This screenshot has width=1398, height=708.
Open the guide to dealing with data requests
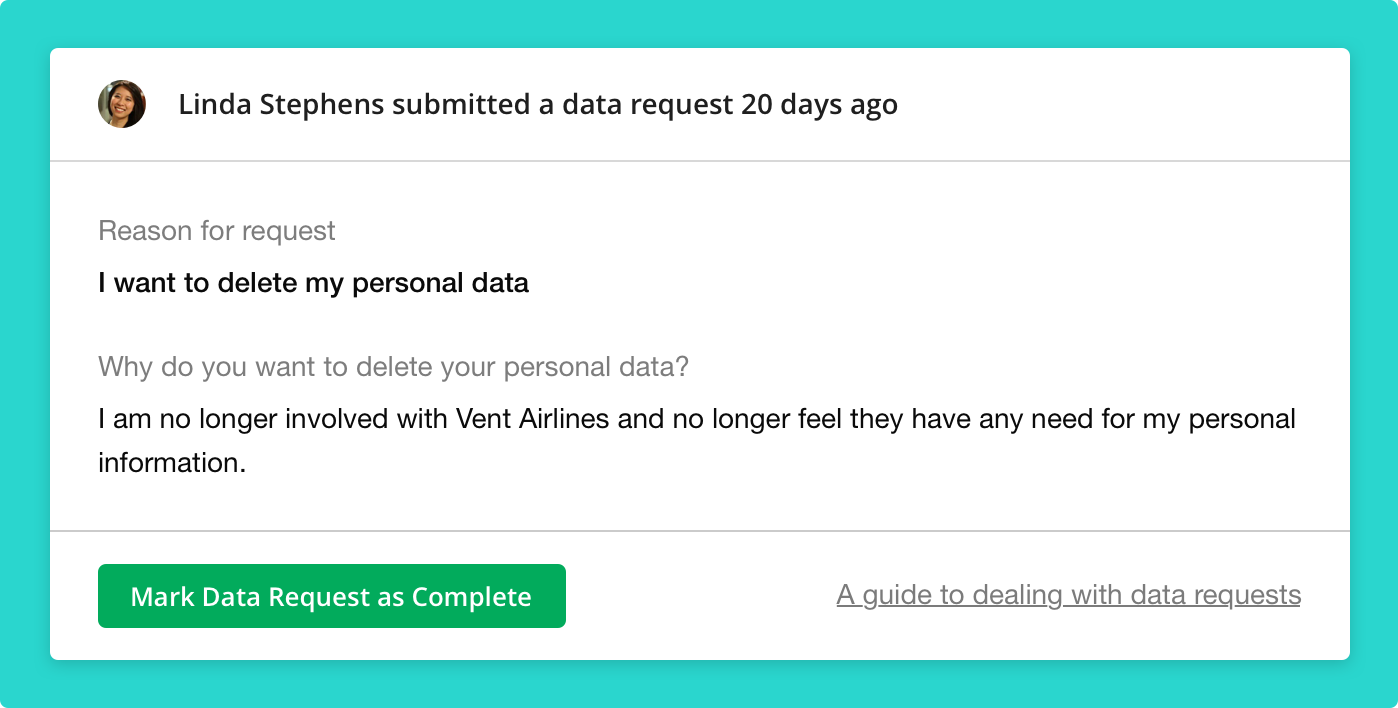(x=1069, y=595)
